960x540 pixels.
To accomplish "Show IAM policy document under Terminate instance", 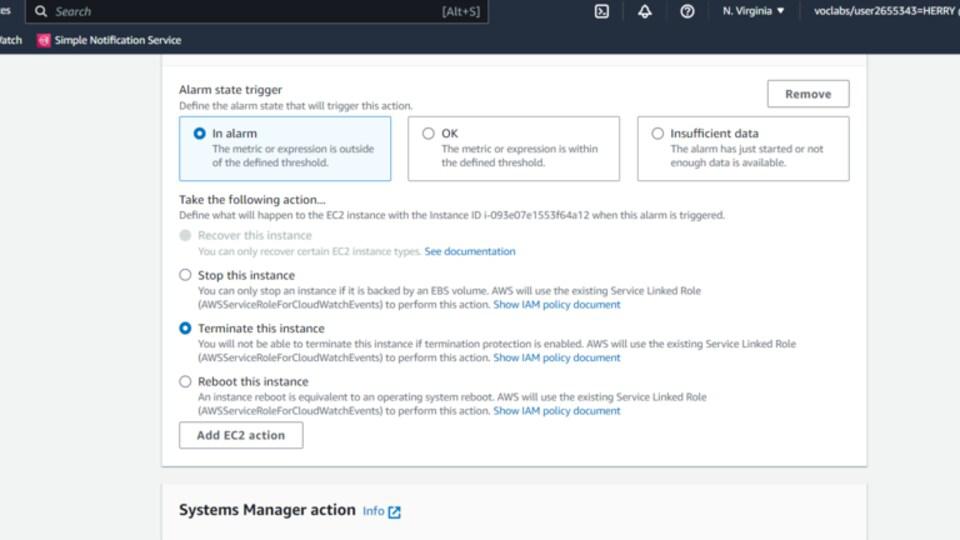I will pos(557,358).
